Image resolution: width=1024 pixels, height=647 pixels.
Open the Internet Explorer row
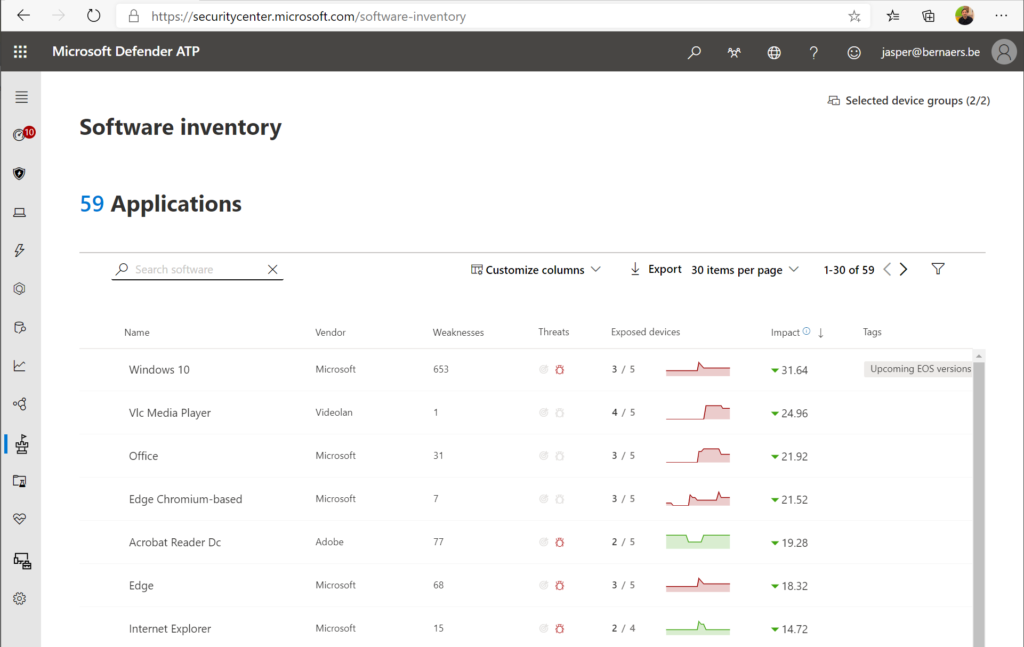click(x=526, y=628)
